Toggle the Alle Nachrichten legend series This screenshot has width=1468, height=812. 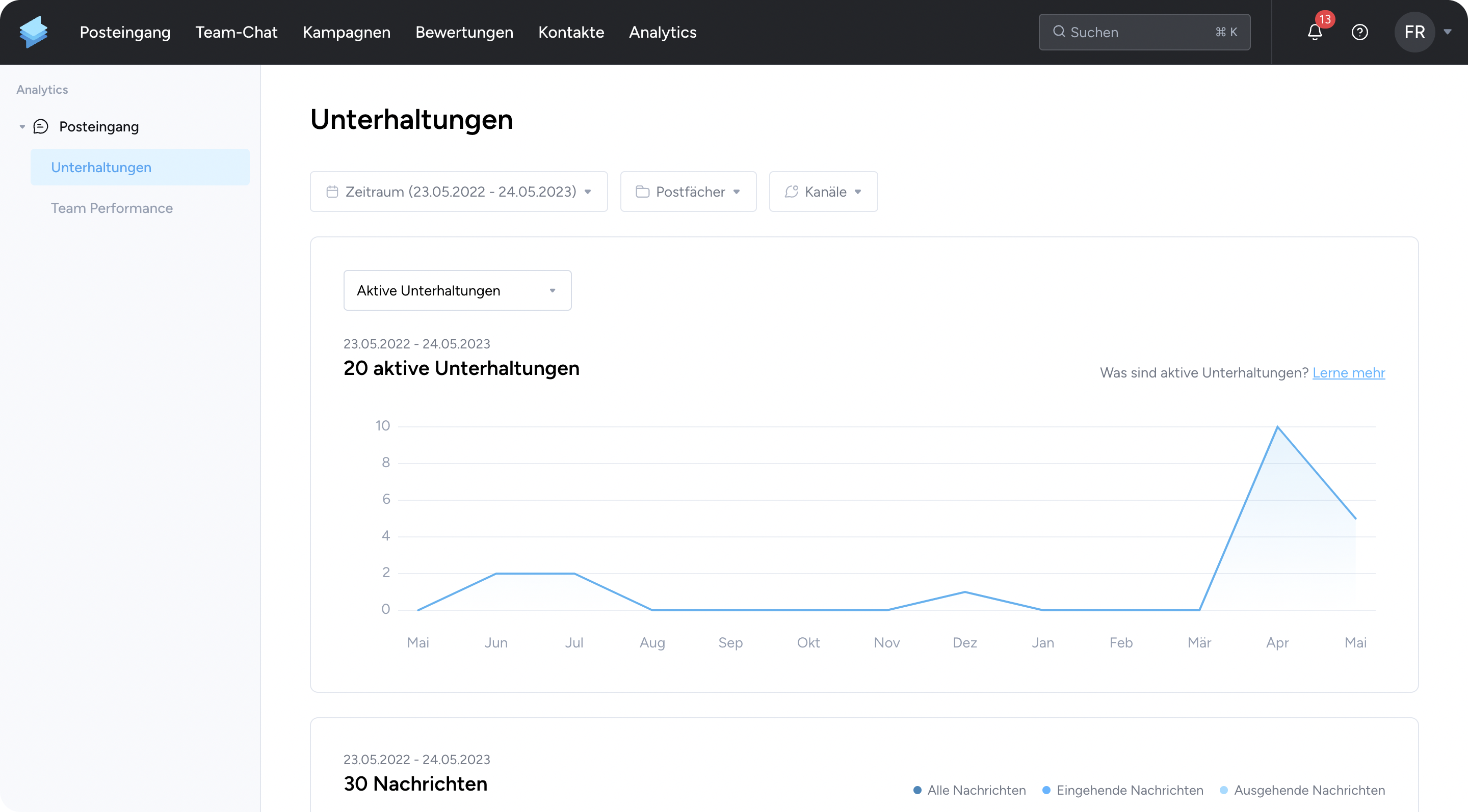pyautogui.click(x=969, y=791)
